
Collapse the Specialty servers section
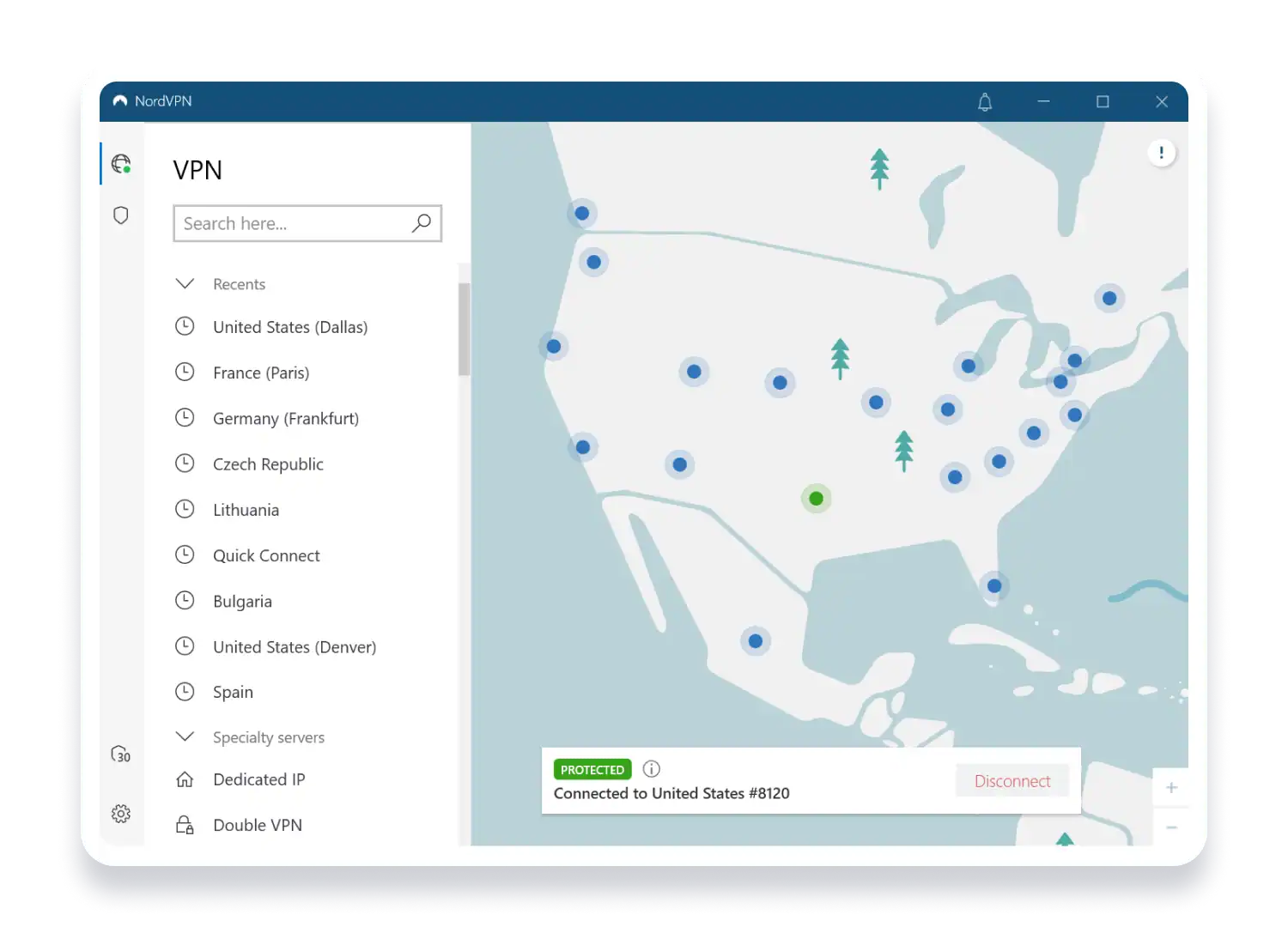185,736
